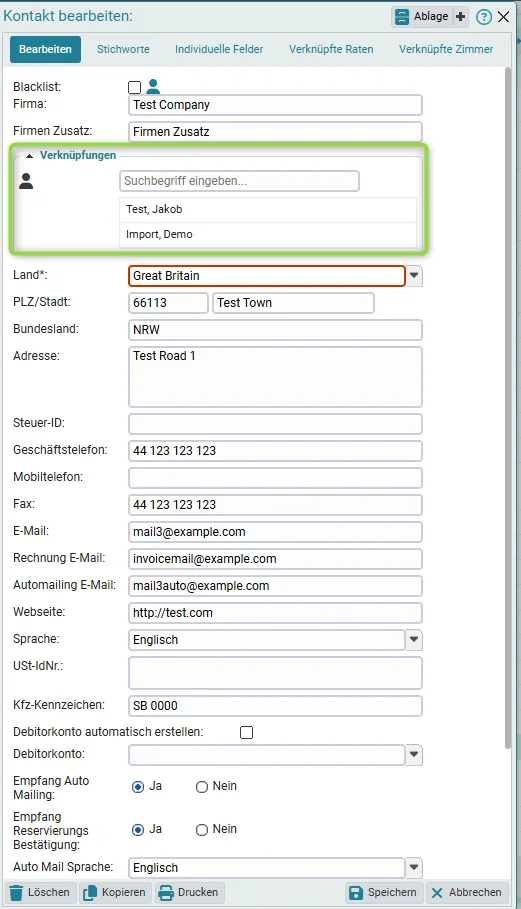Select Ja for Empfang Auto Mailing
521x909 pixels.
(138, 787)
